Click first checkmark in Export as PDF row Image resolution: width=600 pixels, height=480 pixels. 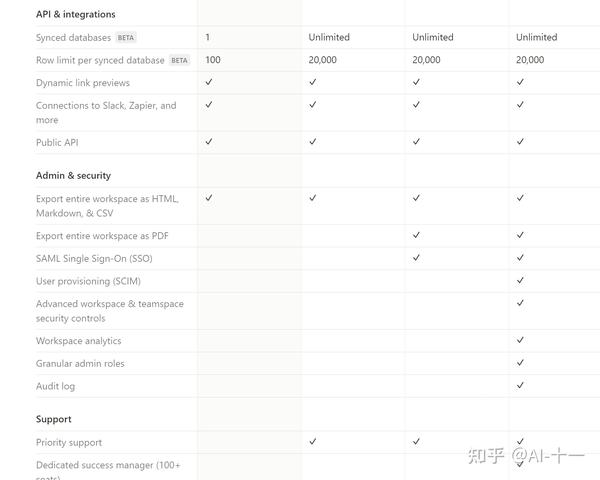coord(416,235)
